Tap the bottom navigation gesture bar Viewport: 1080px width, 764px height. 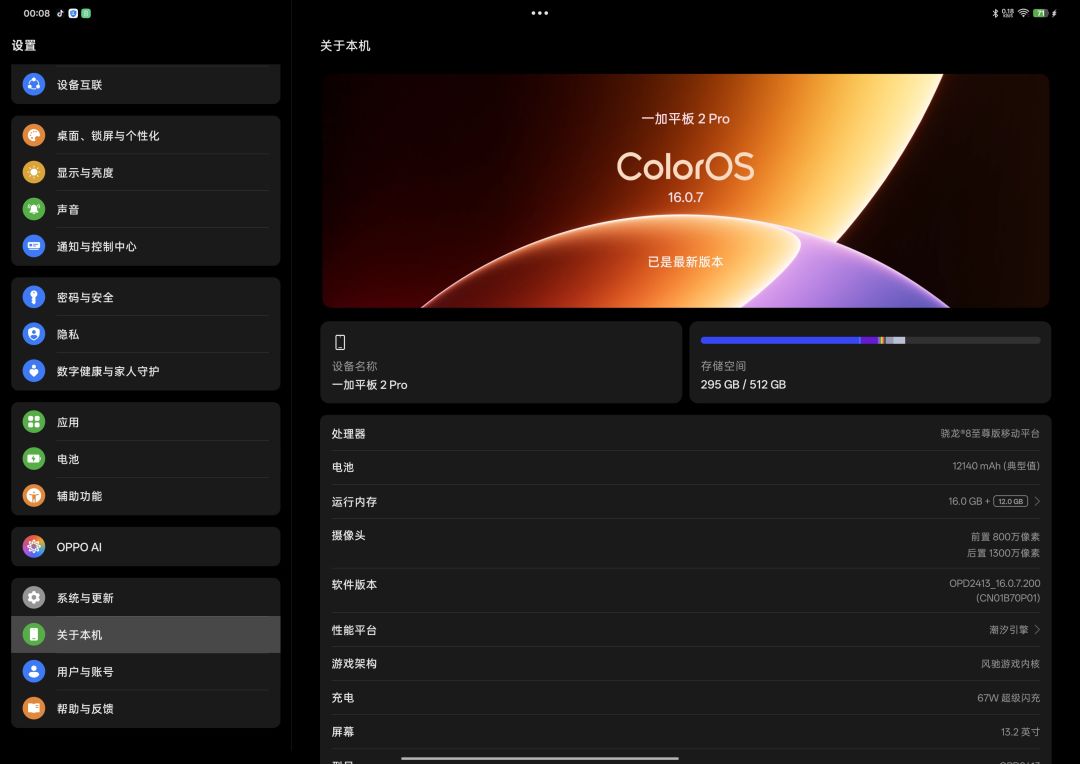click(540, 758)
